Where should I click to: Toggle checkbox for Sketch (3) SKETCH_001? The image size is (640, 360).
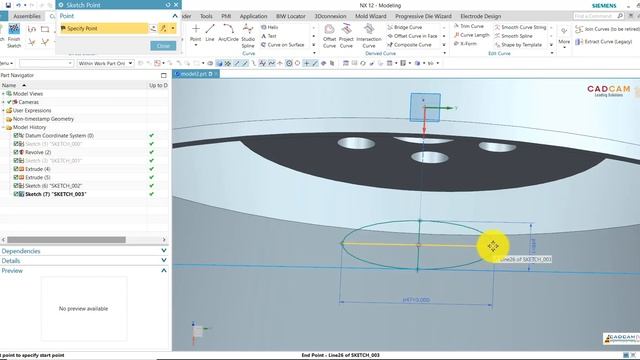pyautogui.click(x=16, y=161)
